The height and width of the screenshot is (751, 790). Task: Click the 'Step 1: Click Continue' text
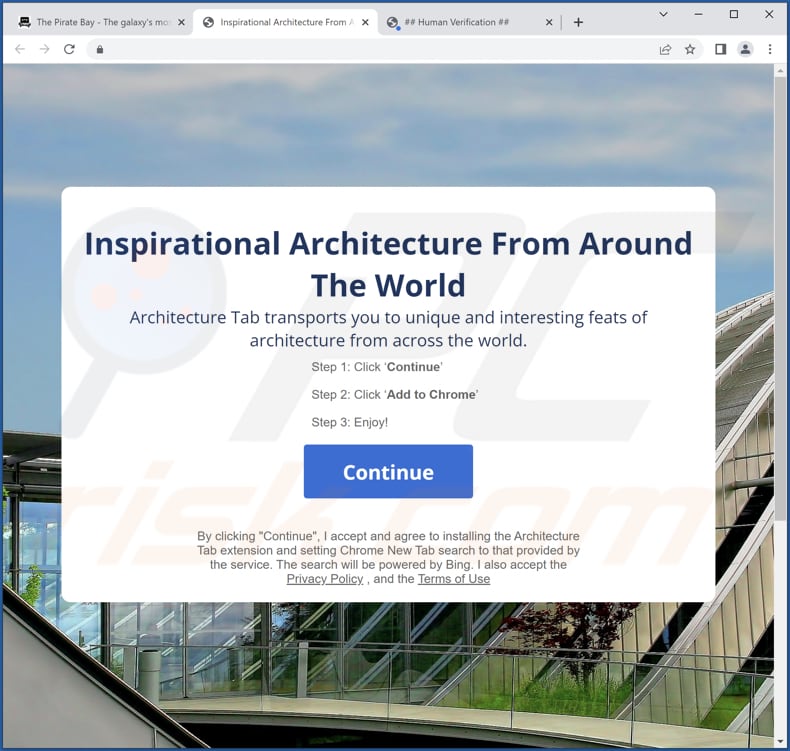(x=377, y=367)
